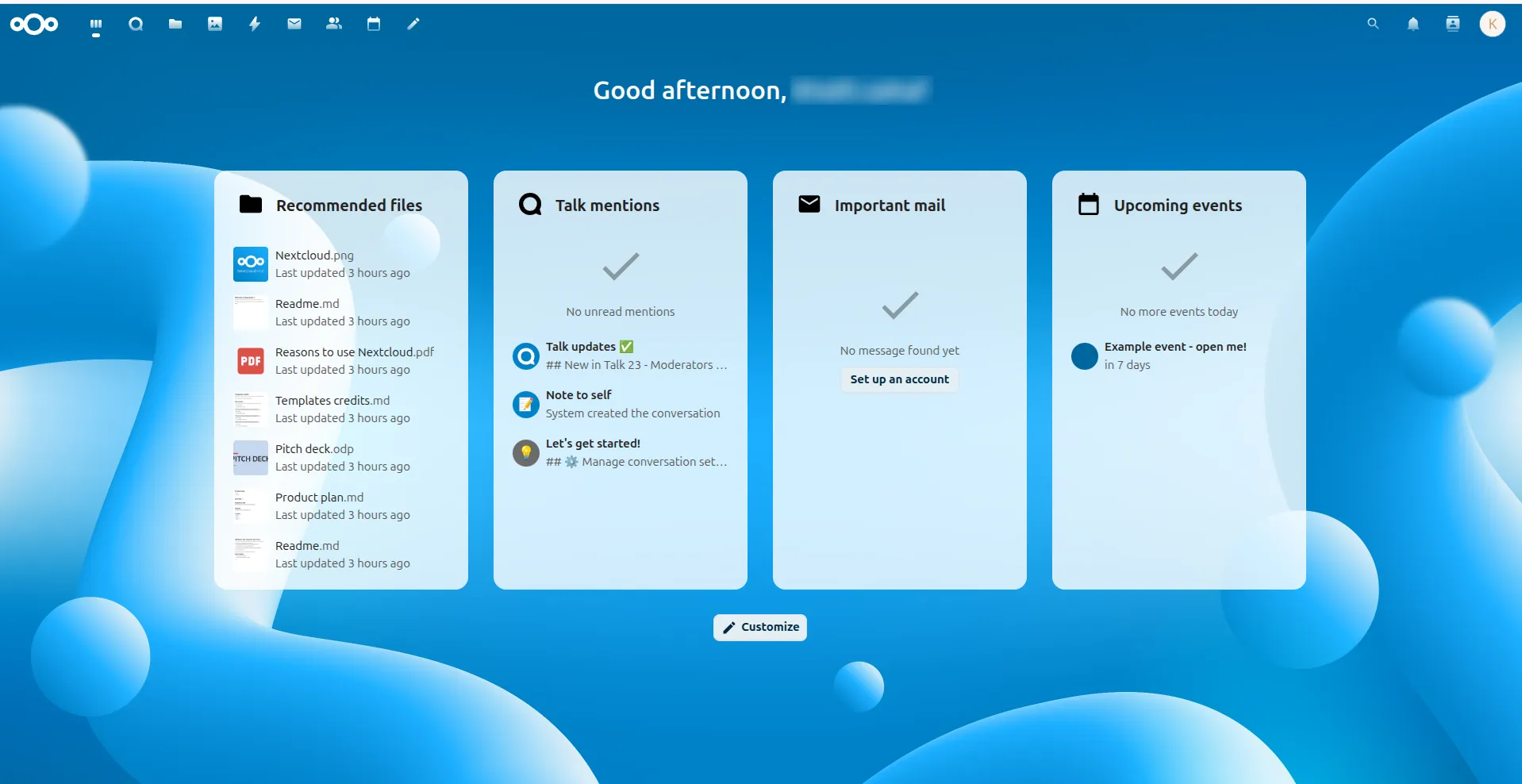Open the Calendar app icon
This screenshot has width=1522, height=784.
[x=374, y=25]
